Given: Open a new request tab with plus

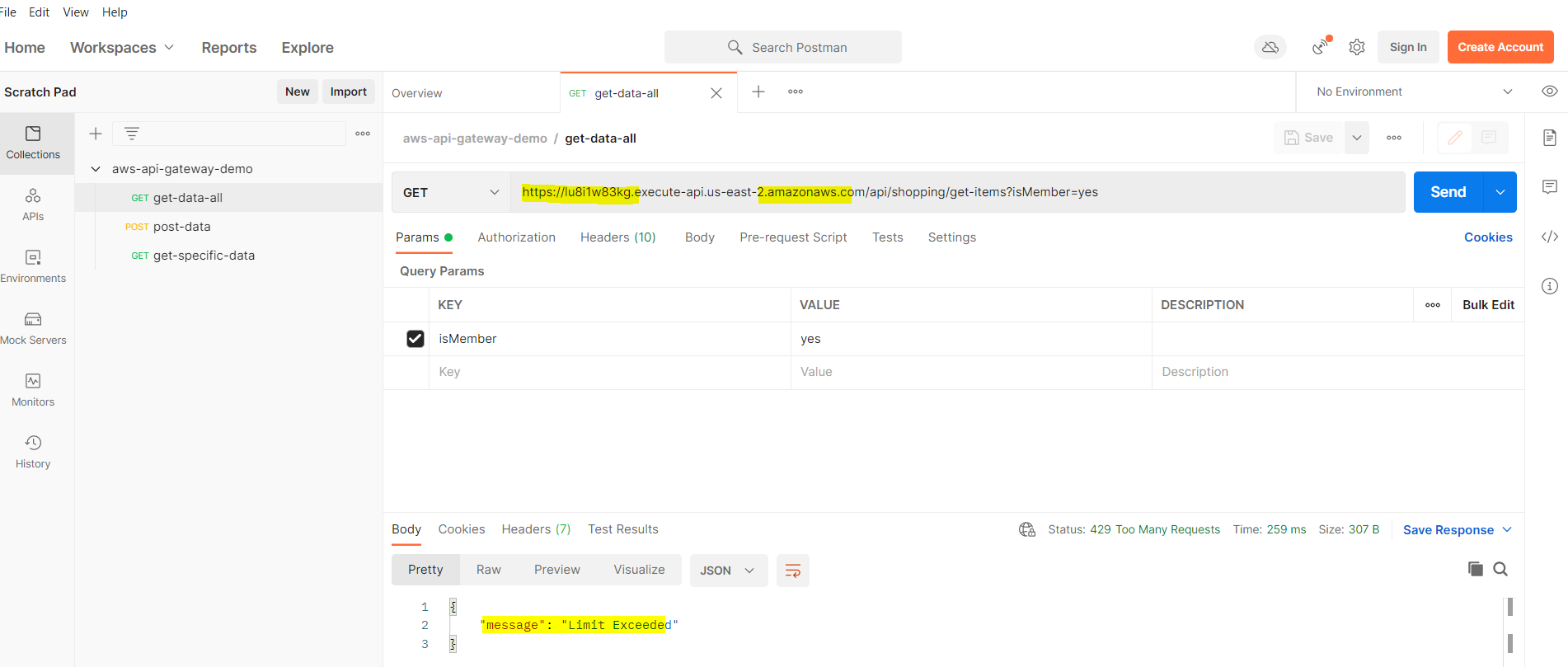Looking at the screenshot, I should tap(758, 92).
